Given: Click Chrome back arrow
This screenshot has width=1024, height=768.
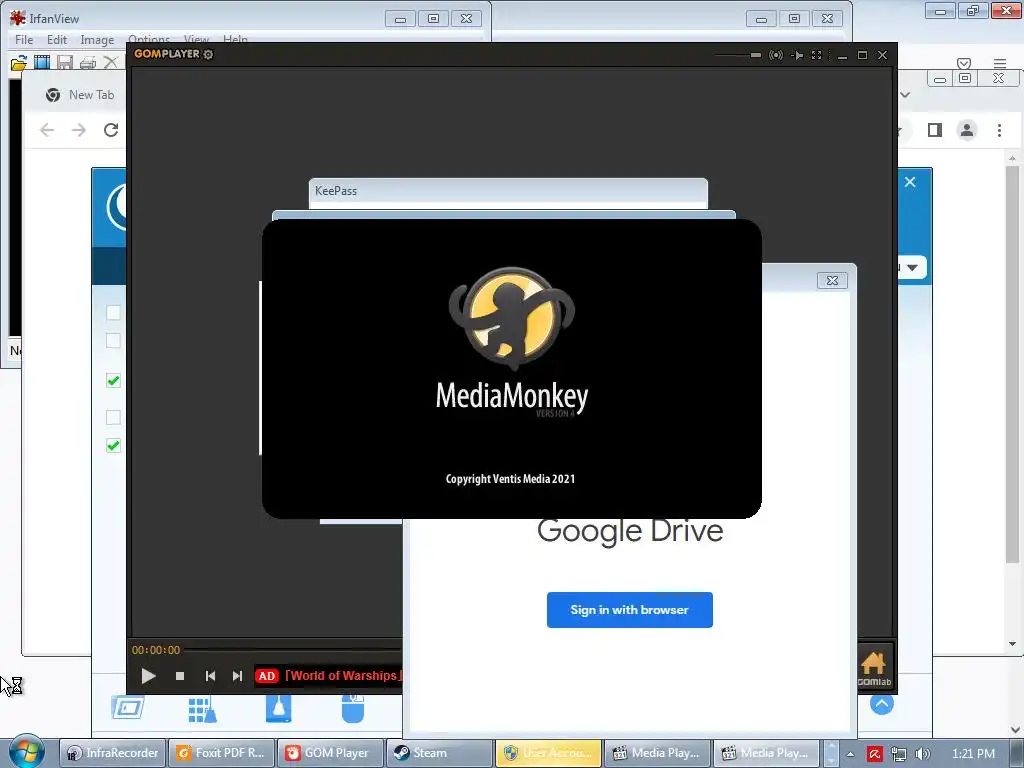Looking at the screenshot, I should (47, 130).
